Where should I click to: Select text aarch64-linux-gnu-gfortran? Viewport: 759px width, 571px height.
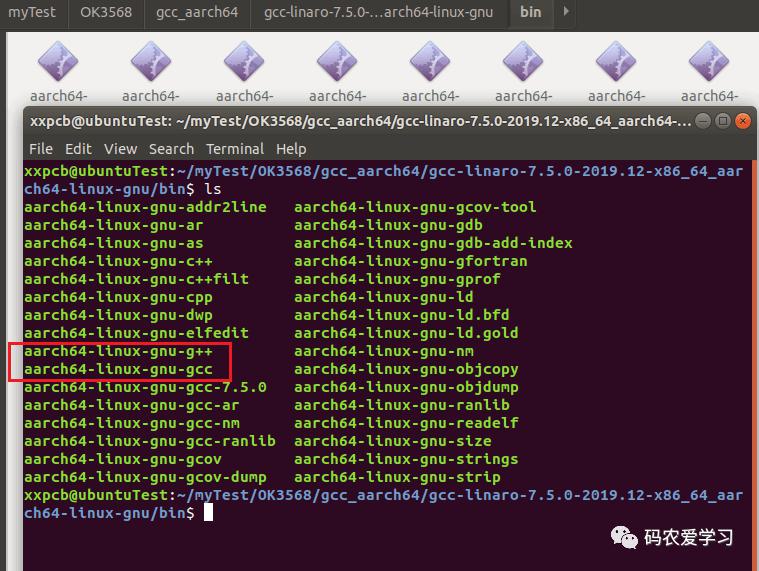(x=410, y=261)
